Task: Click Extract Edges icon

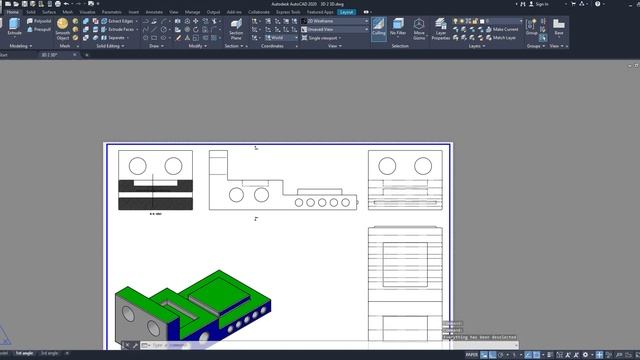Action: click(x=104, y=21)
